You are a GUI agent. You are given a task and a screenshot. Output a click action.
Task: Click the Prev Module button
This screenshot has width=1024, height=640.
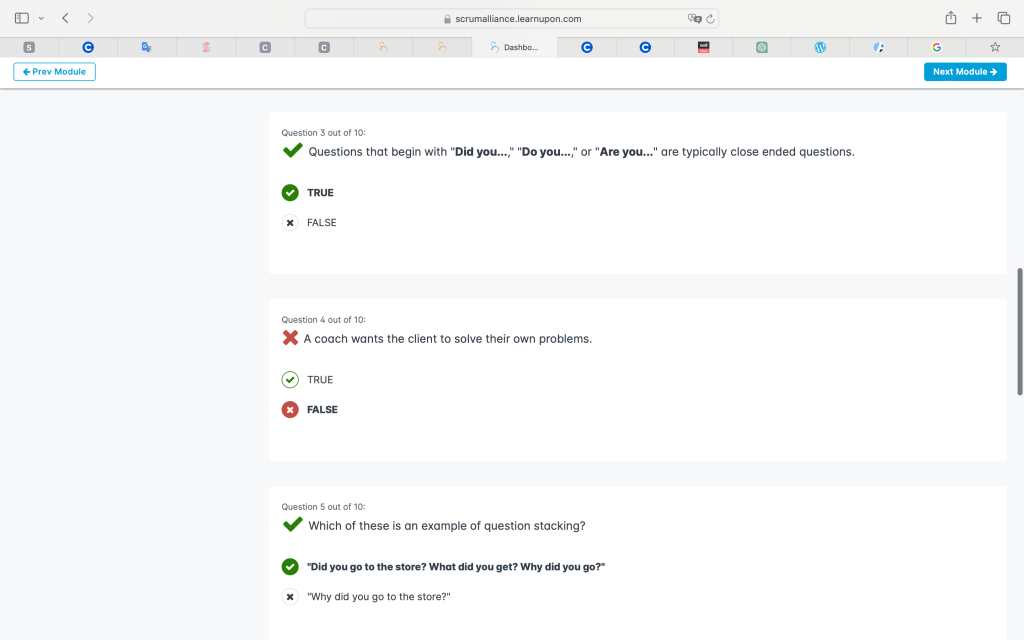[54, 72]
